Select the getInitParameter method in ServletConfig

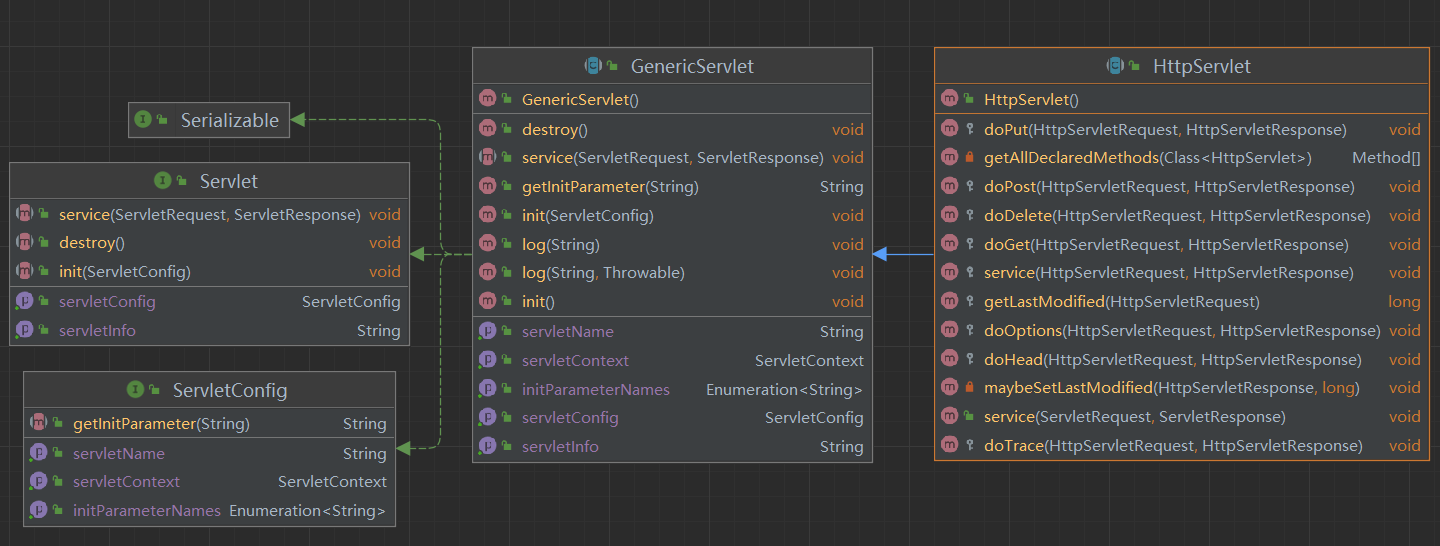pyautogui.click(x=160, y=424)
